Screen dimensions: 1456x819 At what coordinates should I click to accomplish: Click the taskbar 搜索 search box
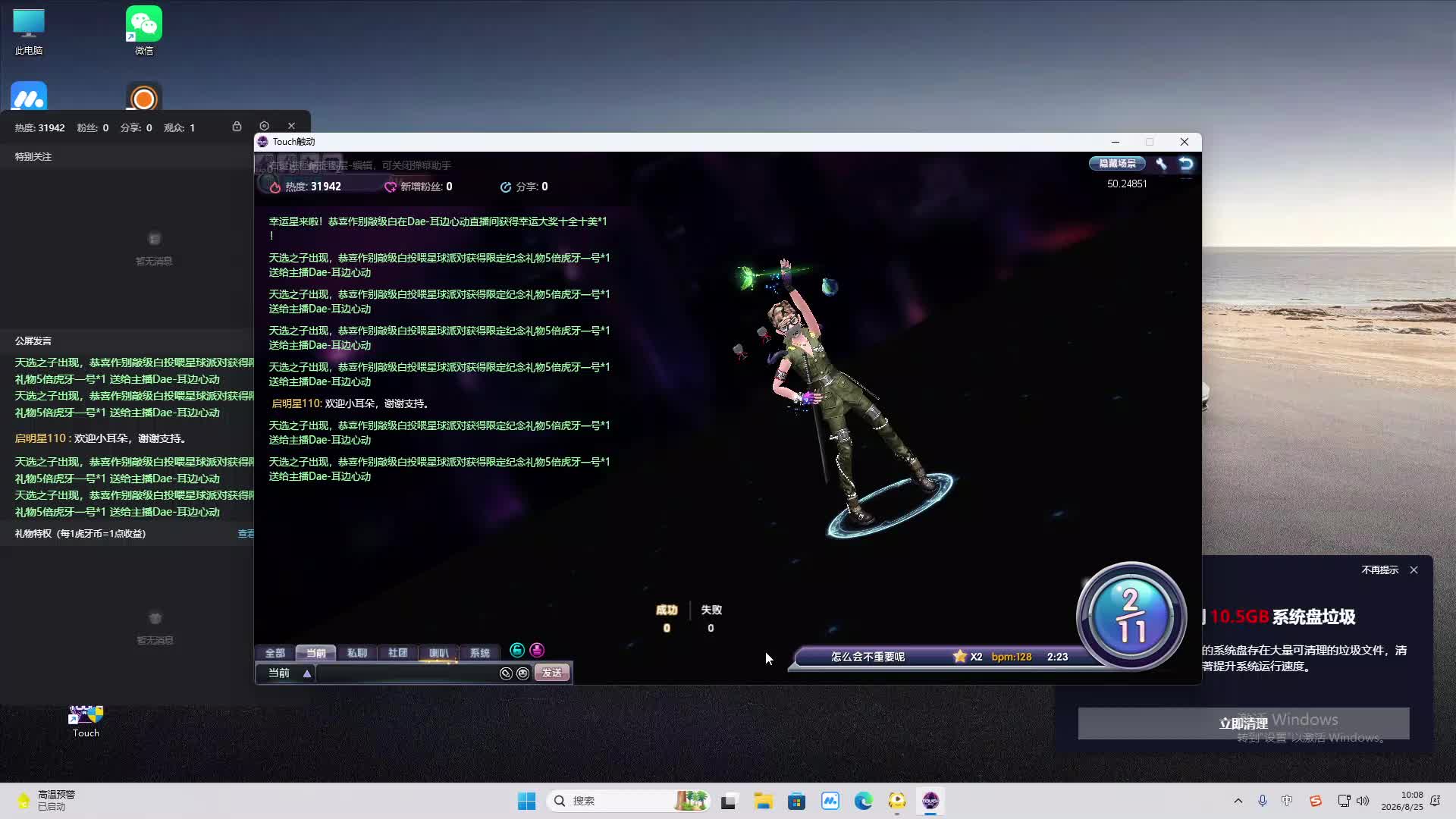point(627,801)
